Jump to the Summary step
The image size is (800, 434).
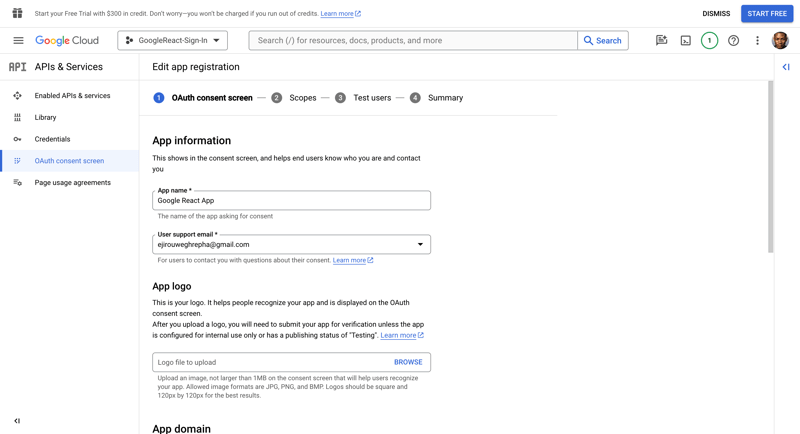445,97
